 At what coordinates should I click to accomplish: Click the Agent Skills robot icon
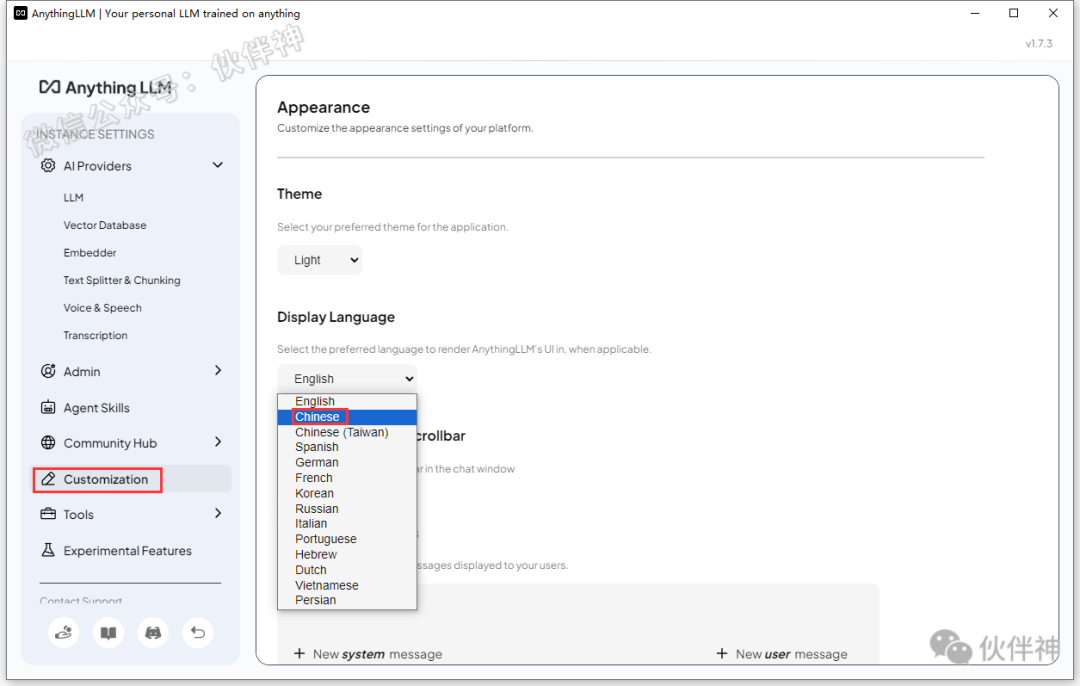click(48, 407)
